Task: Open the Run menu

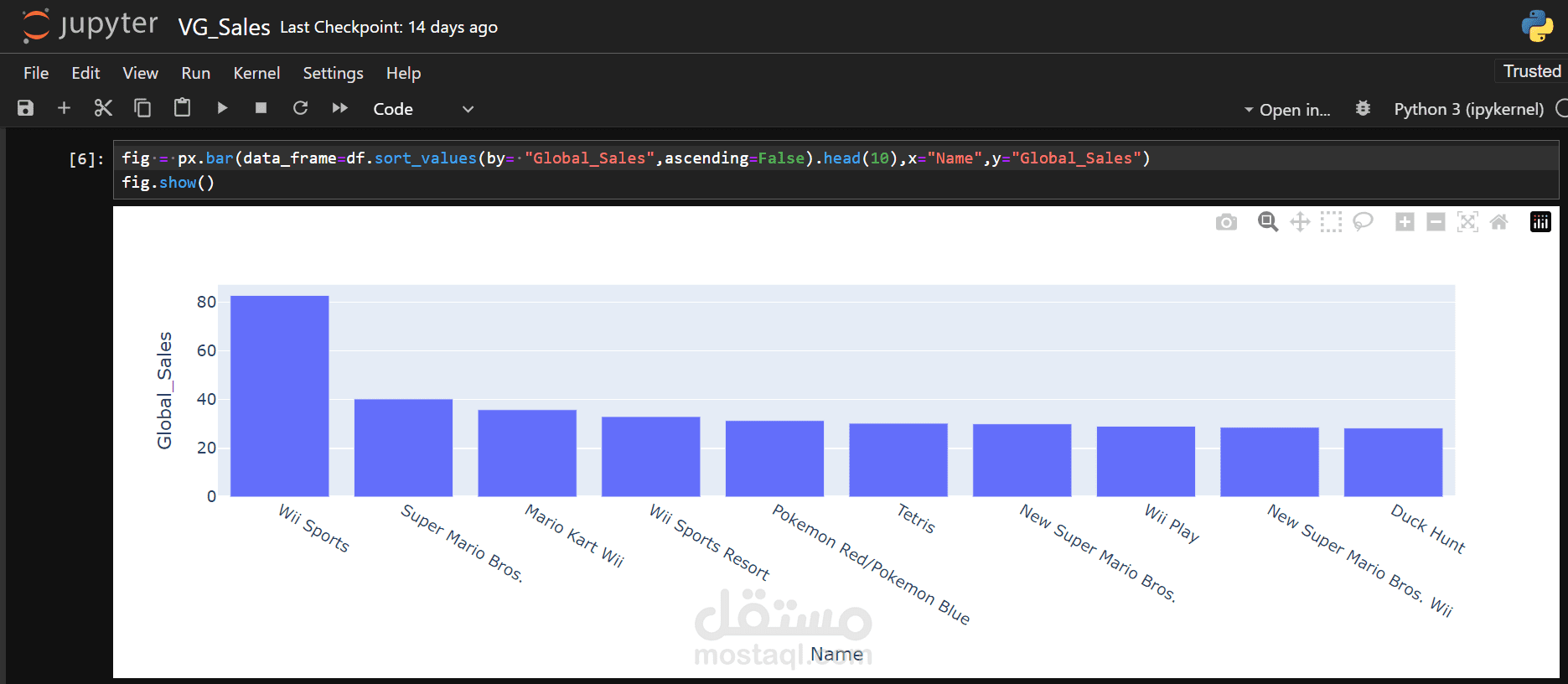Action: [x=196, y=73]
